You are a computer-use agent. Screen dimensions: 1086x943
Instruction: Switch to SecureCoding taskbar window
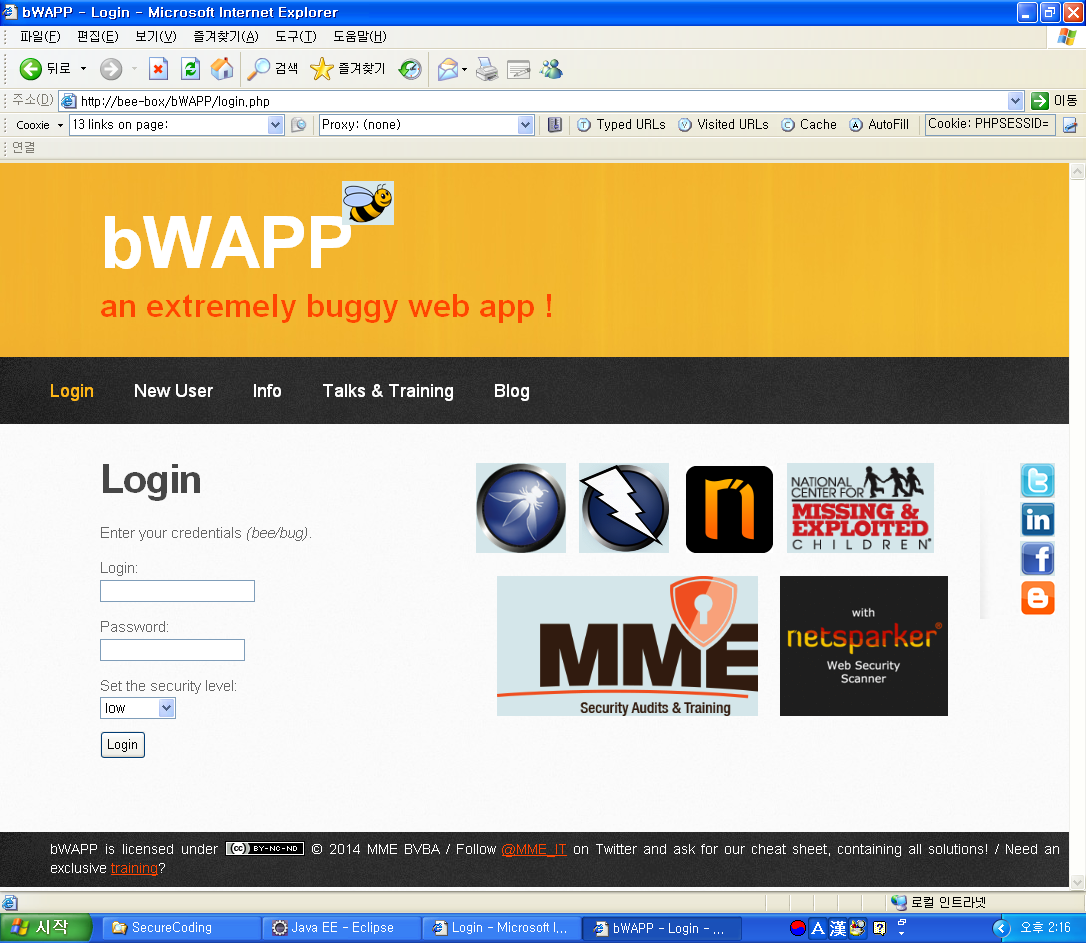182,928
